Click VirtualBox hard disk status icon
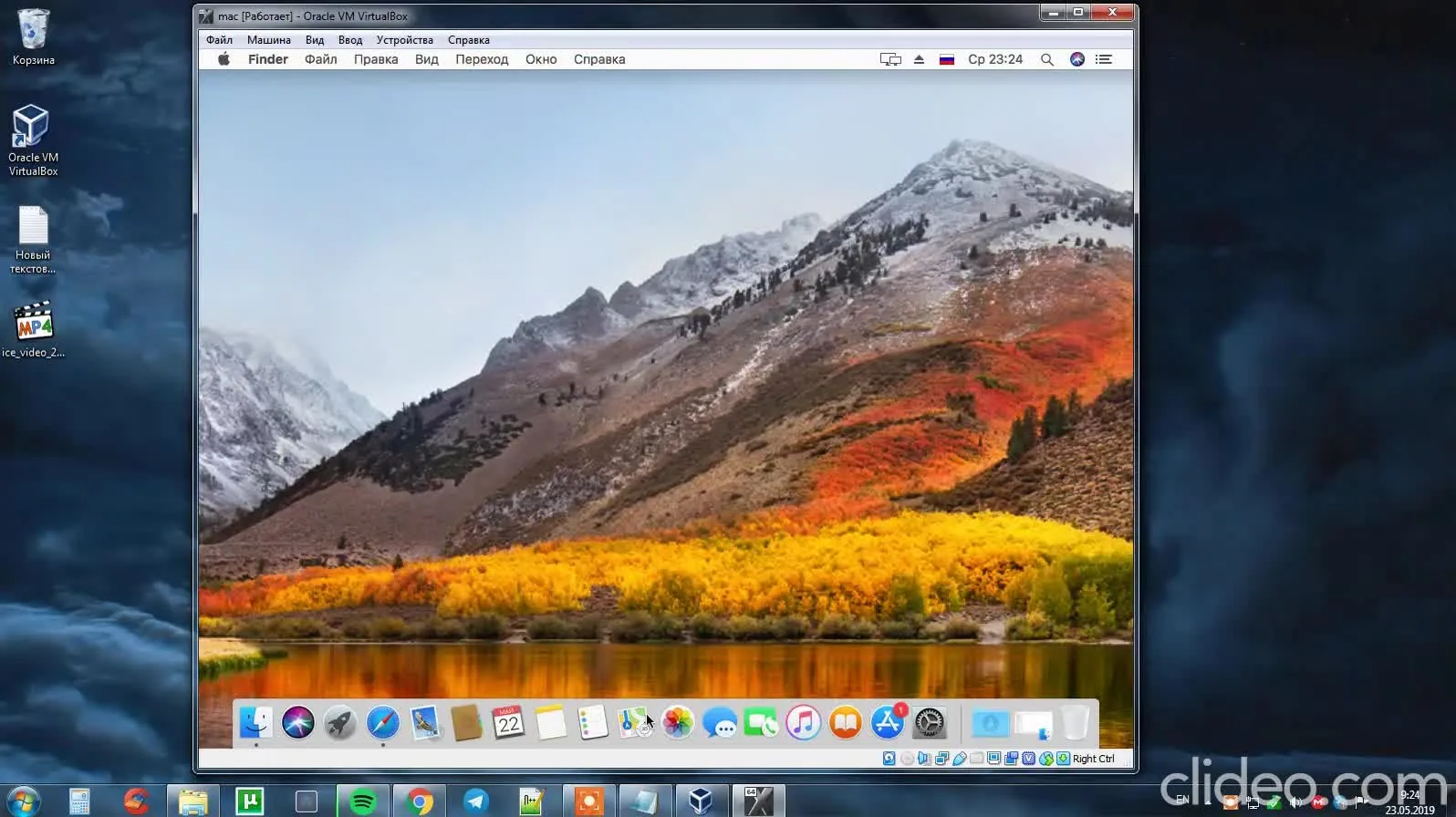The image size is (1456, 817). pyautogui.click(x=889, y=759)
